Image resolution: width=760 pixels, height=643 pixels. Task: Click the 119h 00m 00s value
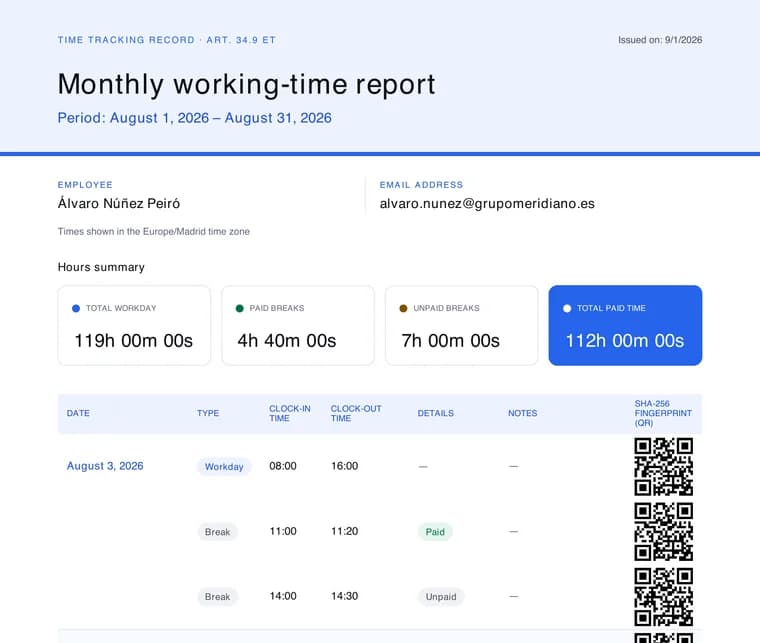click(x=133, y=341)
